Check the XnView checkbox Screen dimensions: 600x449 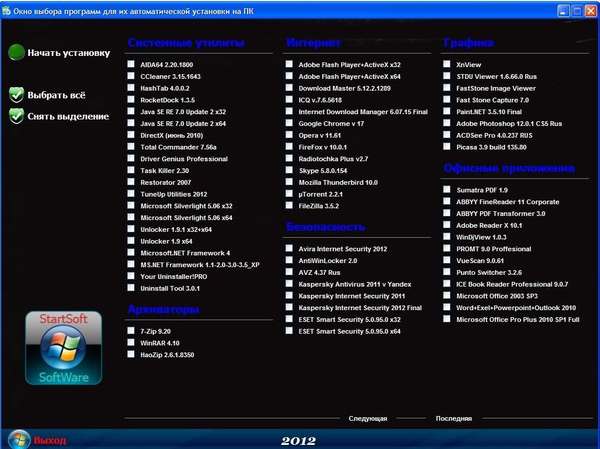[x=447, y=64]
